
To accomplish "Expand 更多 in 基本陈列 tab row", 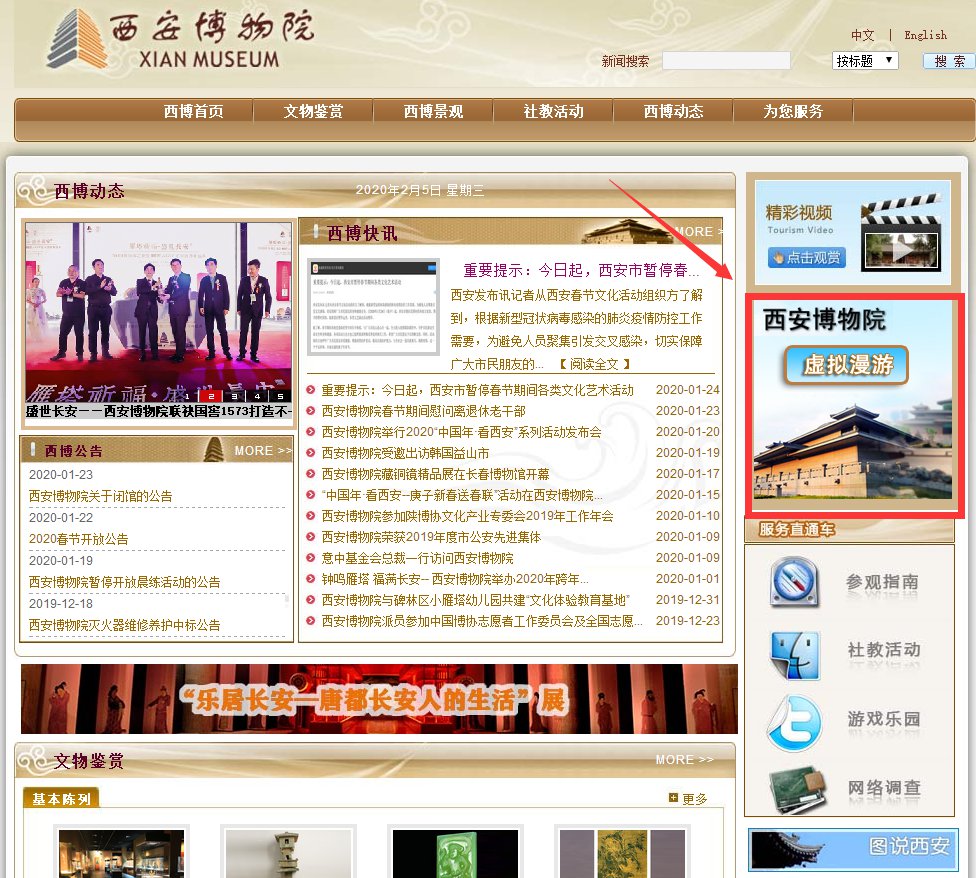I will pos(688,798).
